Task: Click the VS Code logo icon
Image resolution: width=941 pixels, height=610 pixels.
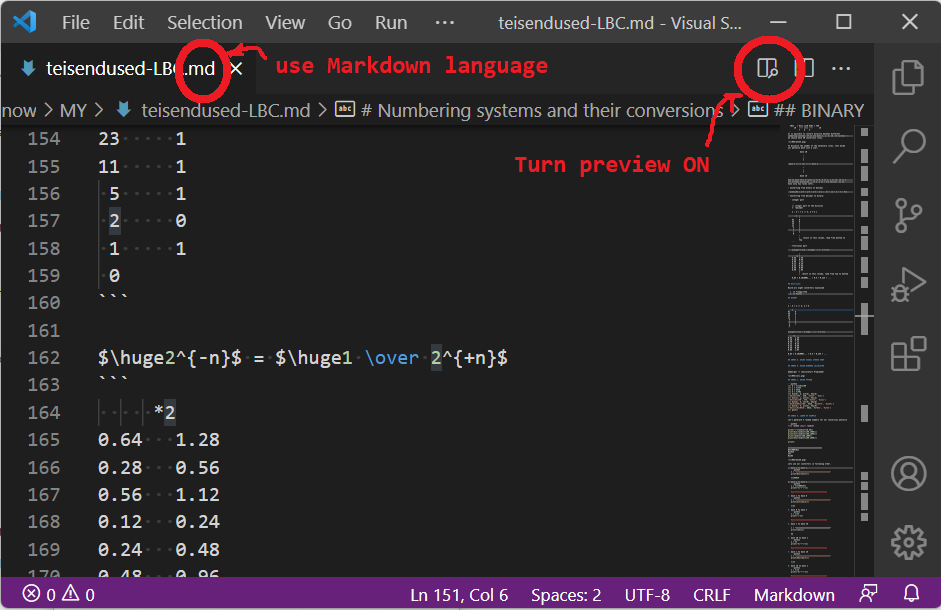Action: pyautogui.click(x=25, y=22)
